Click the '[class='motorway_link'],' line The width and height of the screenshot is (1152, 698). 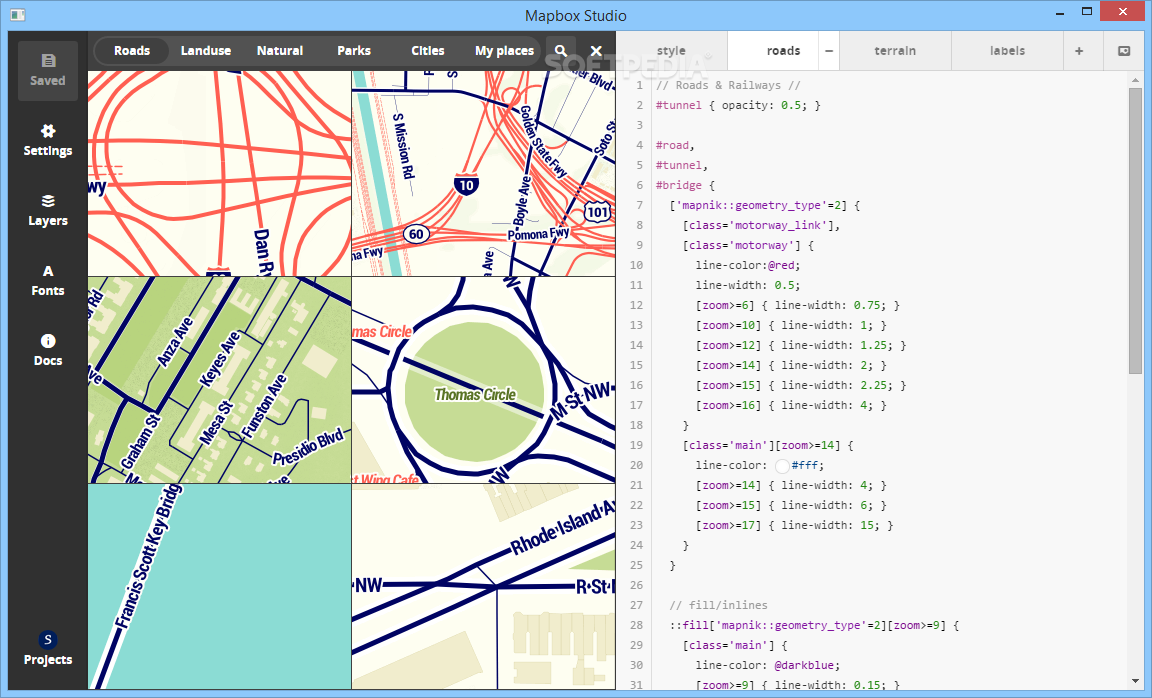pos(761,226)
